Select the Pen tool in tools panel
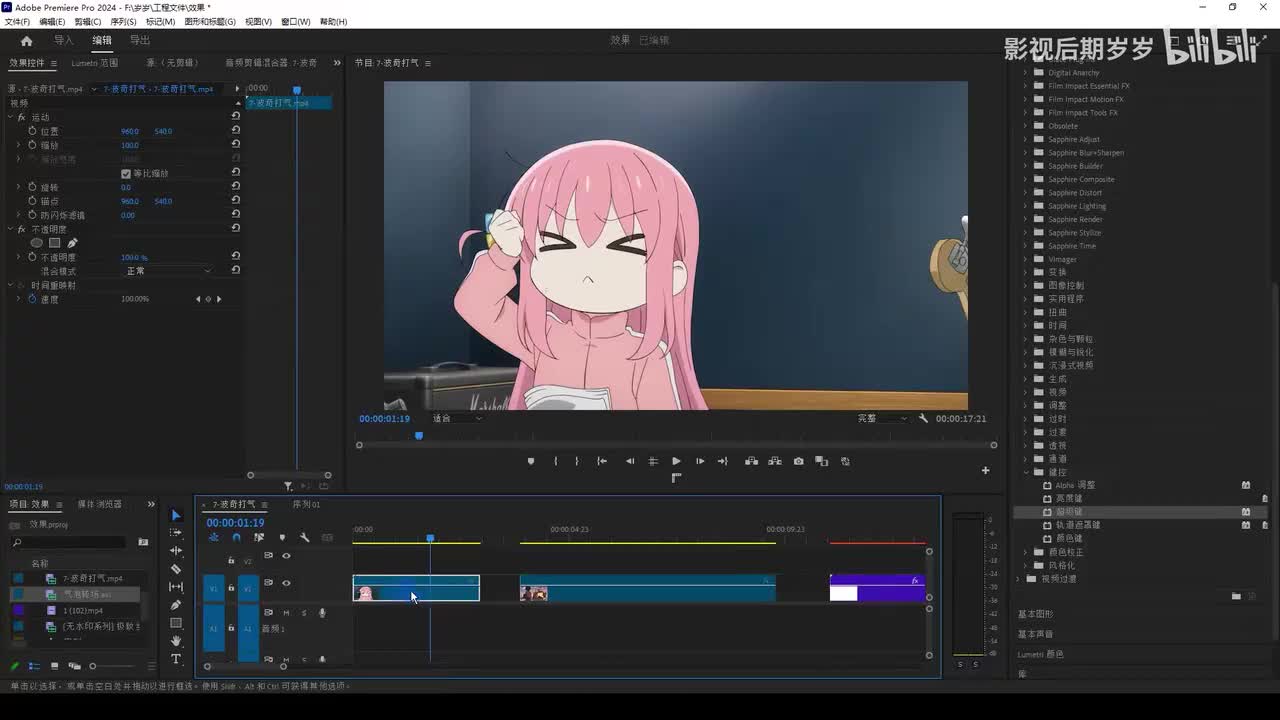This screenshot has width=1280, height=720. click(176, 605)
